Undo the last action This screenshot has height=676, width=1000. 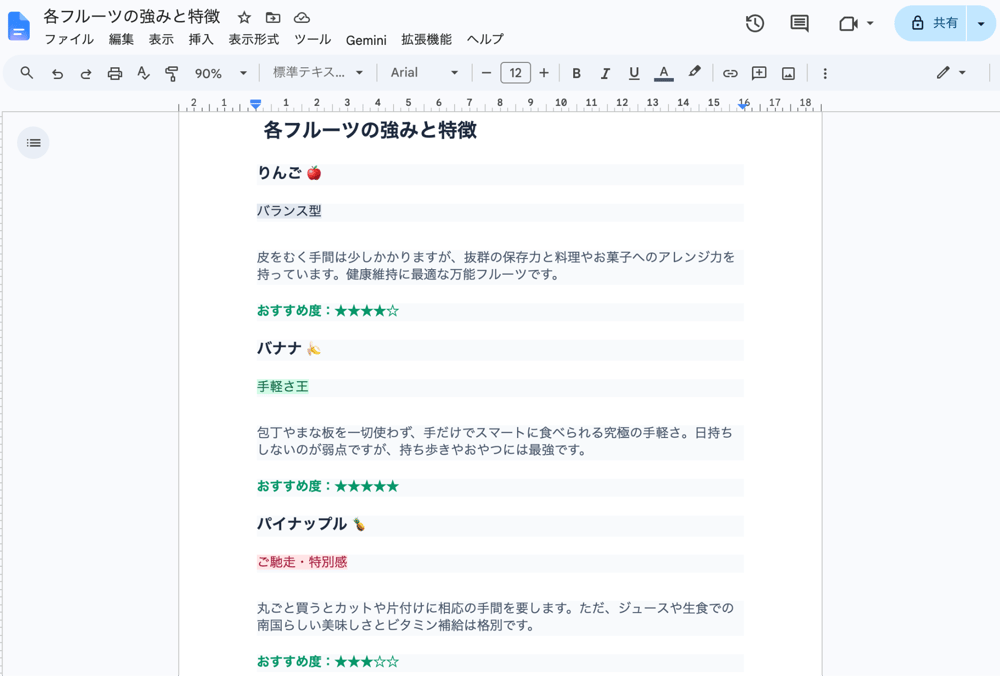tap(57, 73)
